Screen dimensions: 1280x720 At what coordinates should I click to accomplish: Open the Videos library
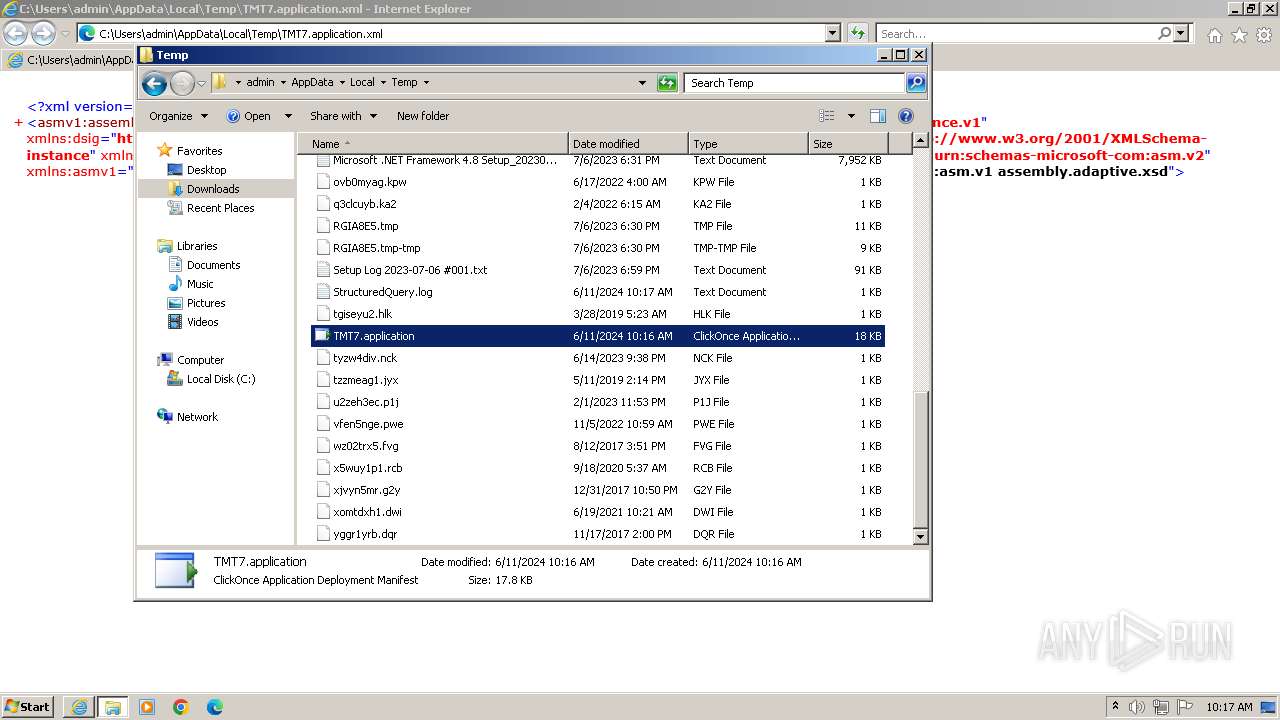(202, 322)
